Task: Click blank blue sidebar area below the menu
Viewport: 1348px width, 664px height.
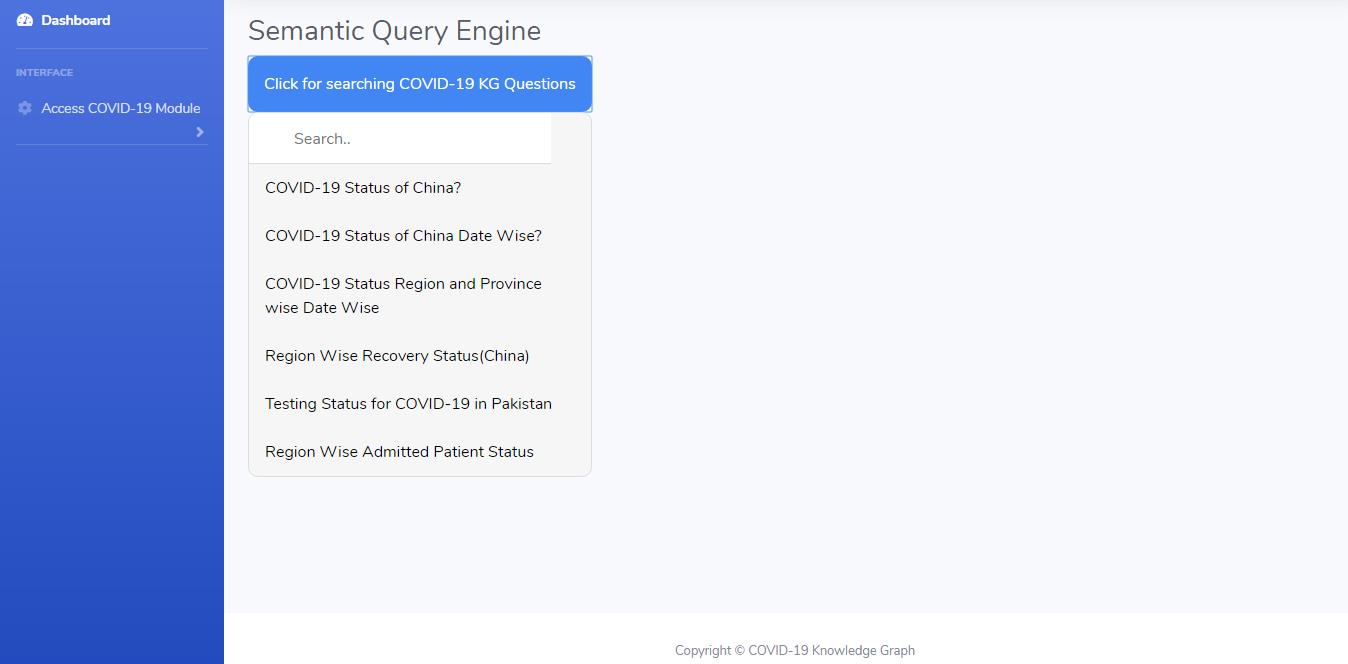Action: click(x=112, y=400)
